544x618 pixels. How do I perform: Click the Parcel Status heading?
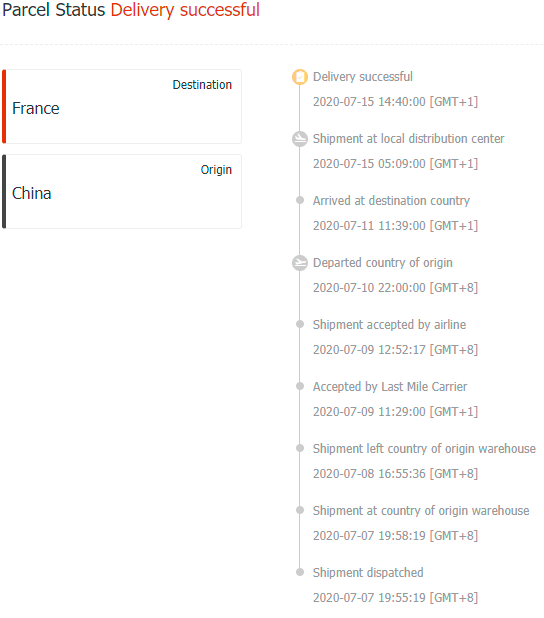click(54, 10)
